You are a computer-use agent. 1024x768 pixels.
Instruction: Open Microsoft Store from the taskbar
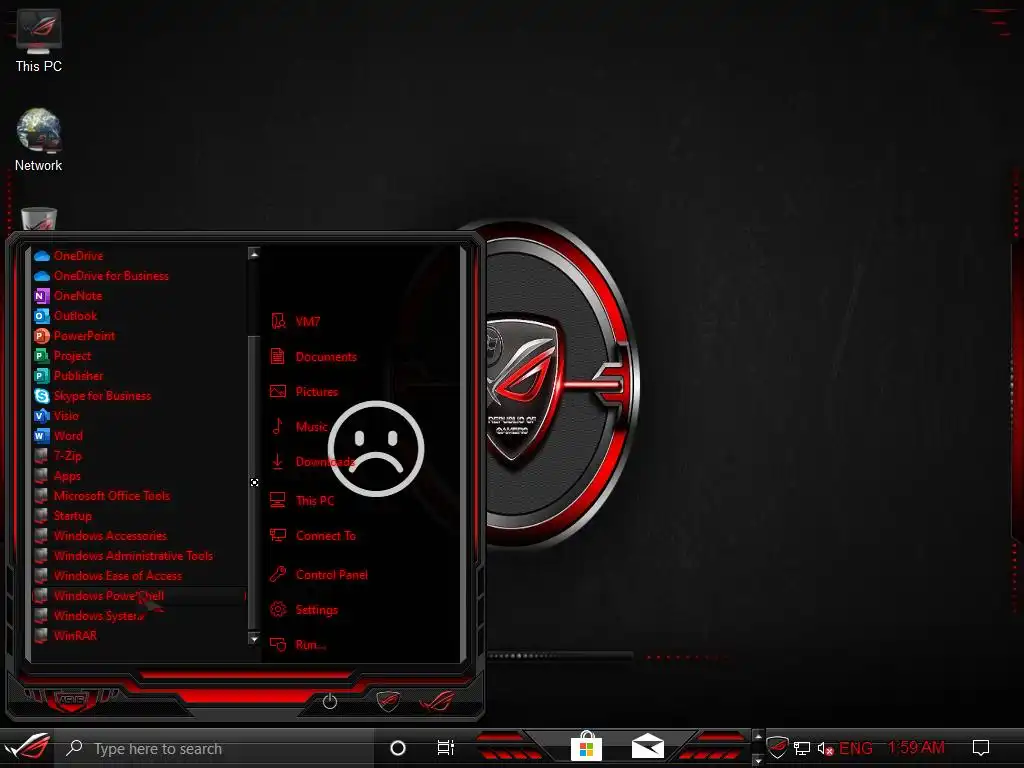586,747
